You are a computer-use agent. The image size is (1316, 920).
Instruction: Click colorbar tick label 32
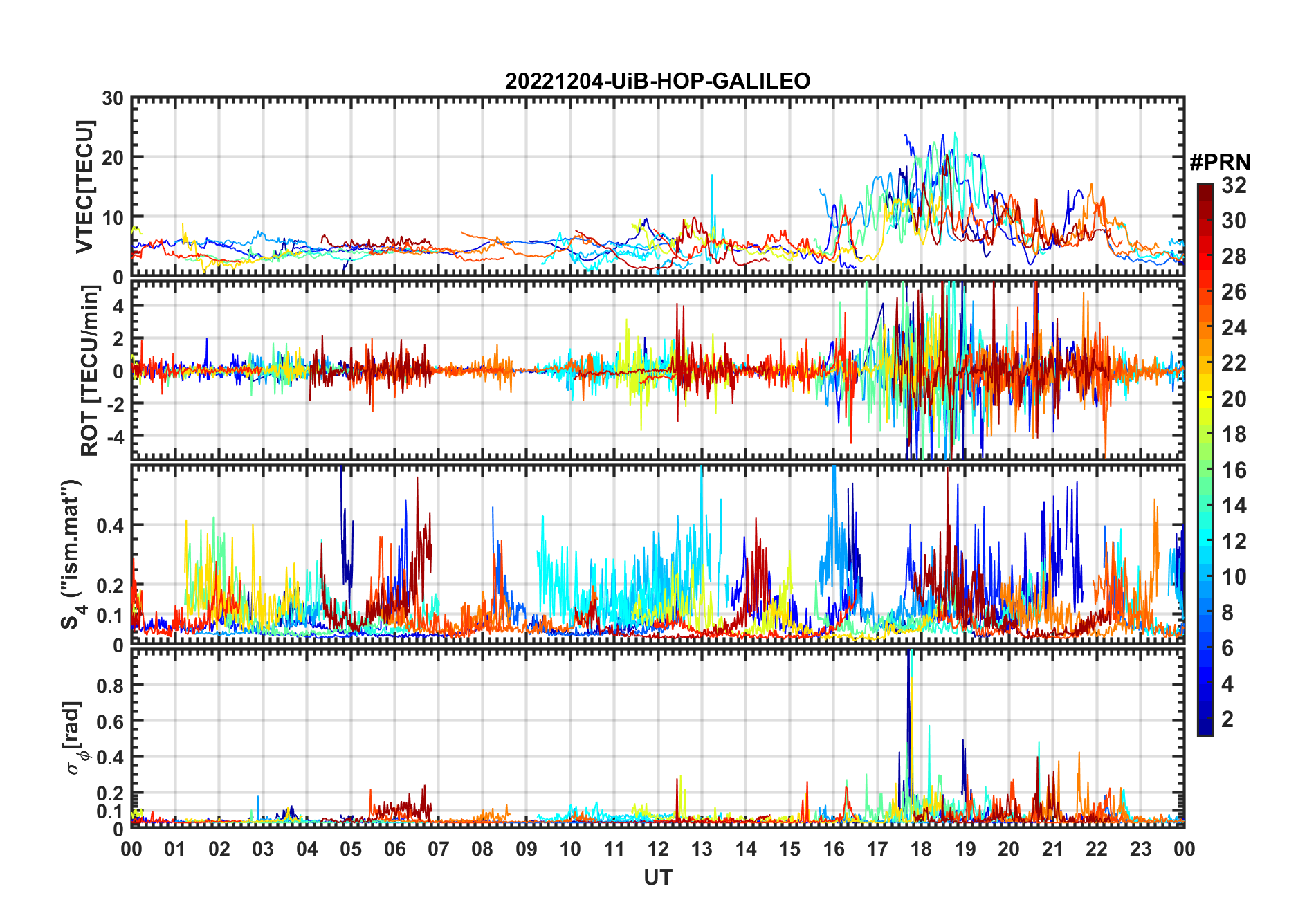(x=1234, y=185)
